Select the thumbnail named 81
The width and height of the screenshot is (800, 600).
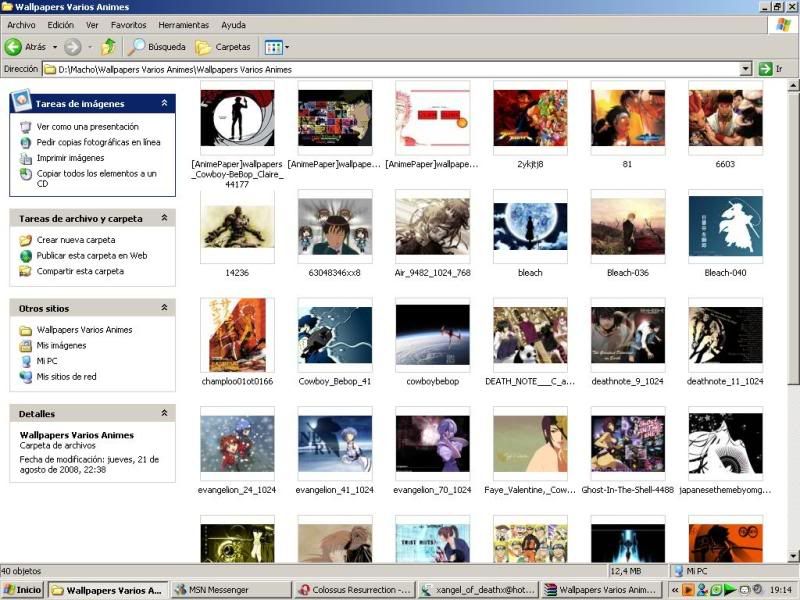click(x=628, y=118)
